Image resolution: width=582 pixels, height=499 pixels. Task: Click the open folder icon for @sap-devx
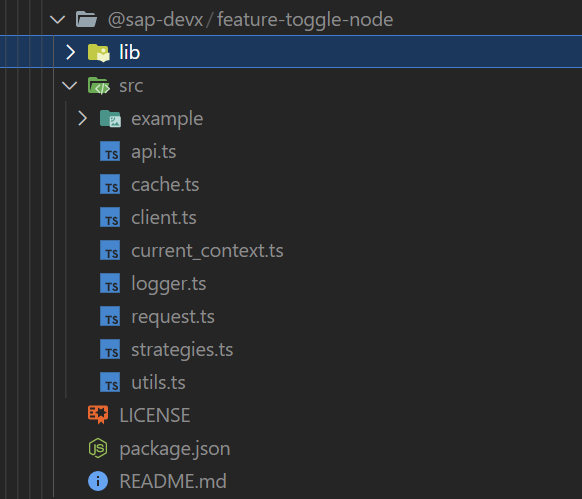(x=86, y=19)
